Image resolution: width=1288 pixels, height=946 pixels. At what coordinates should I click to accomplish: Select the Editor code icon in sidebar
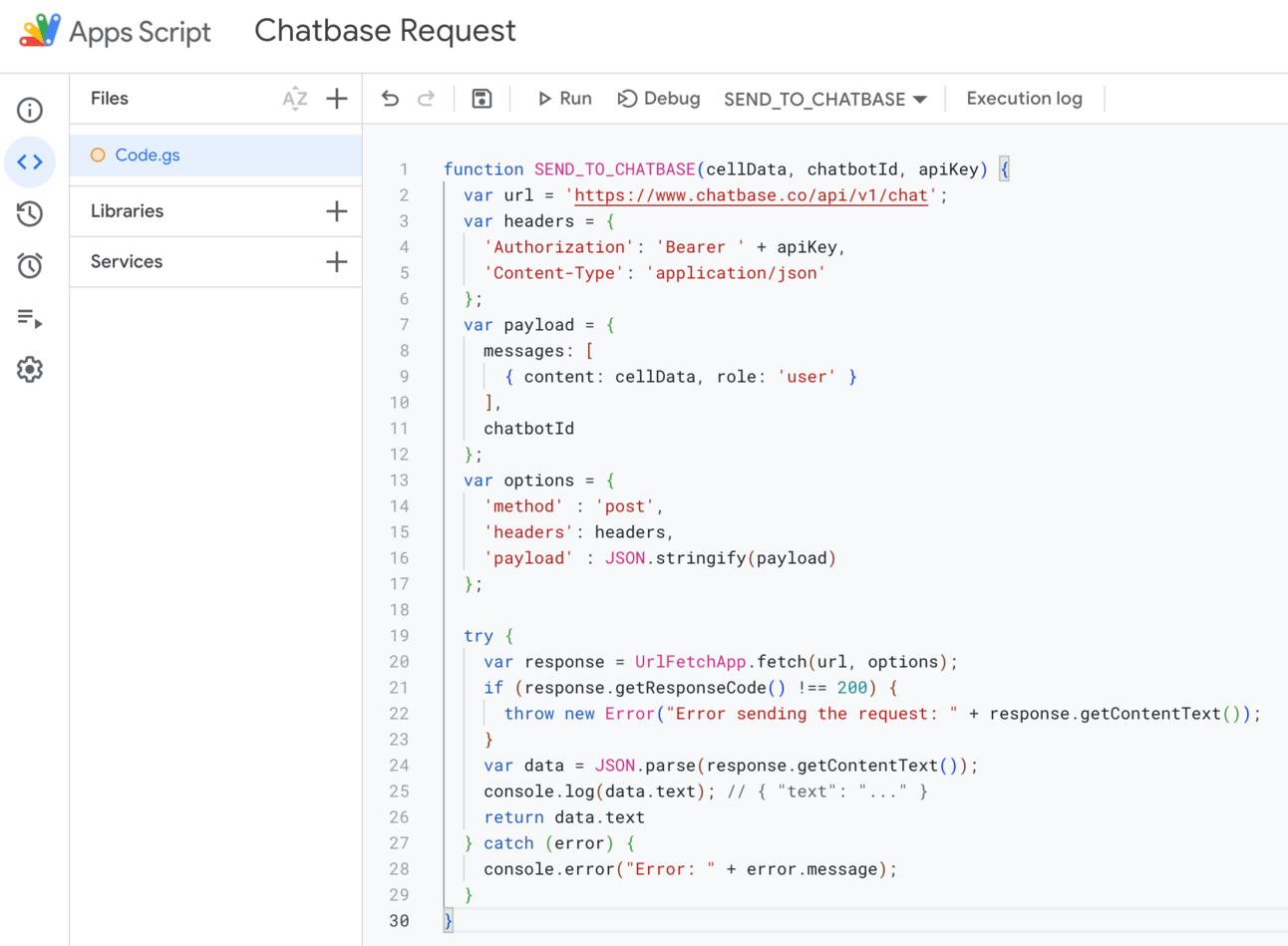pos(30,161)
